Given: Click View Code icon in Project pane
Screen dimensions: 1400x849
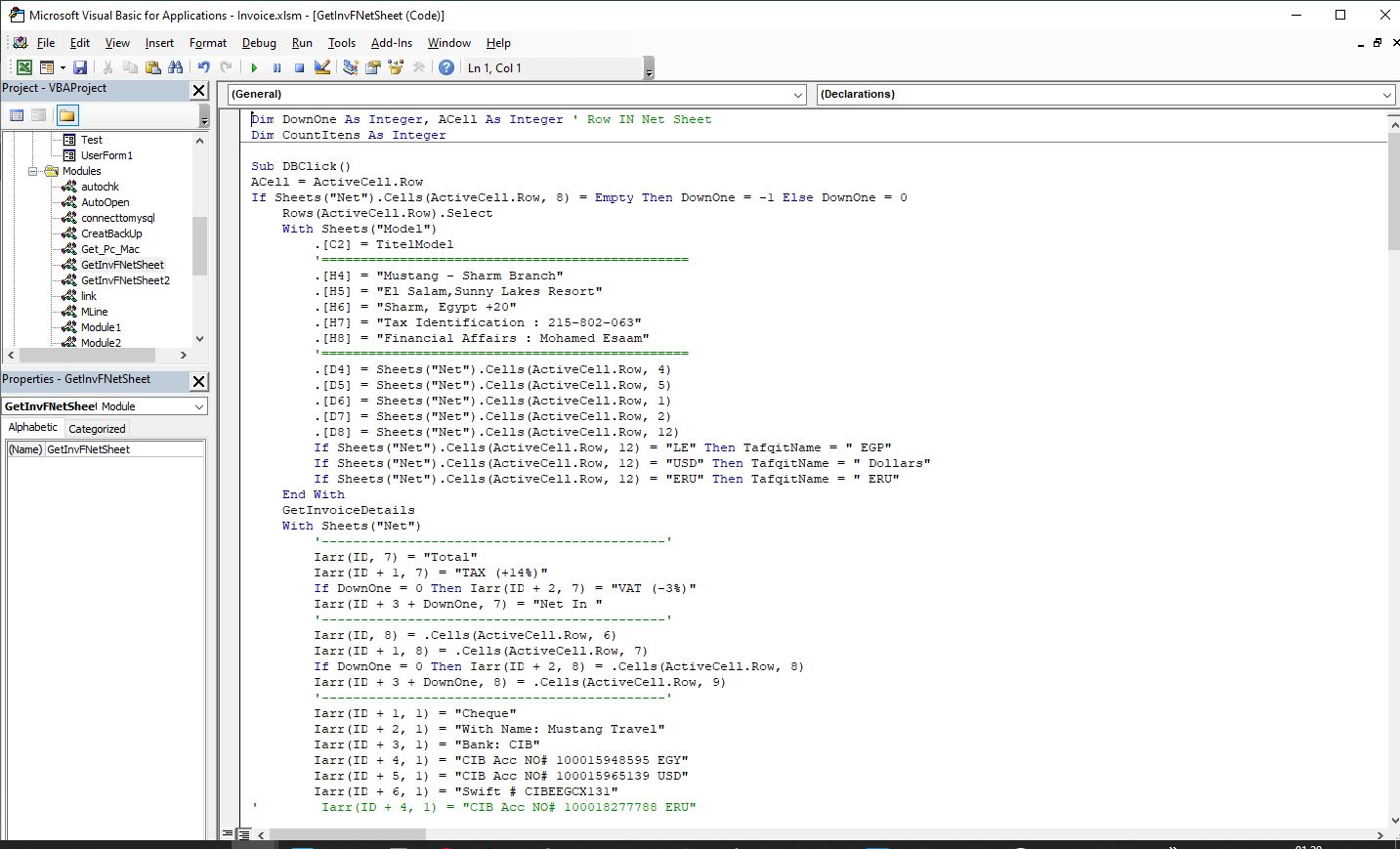Looking at the screenshot, I should click(x=17, y=115).
